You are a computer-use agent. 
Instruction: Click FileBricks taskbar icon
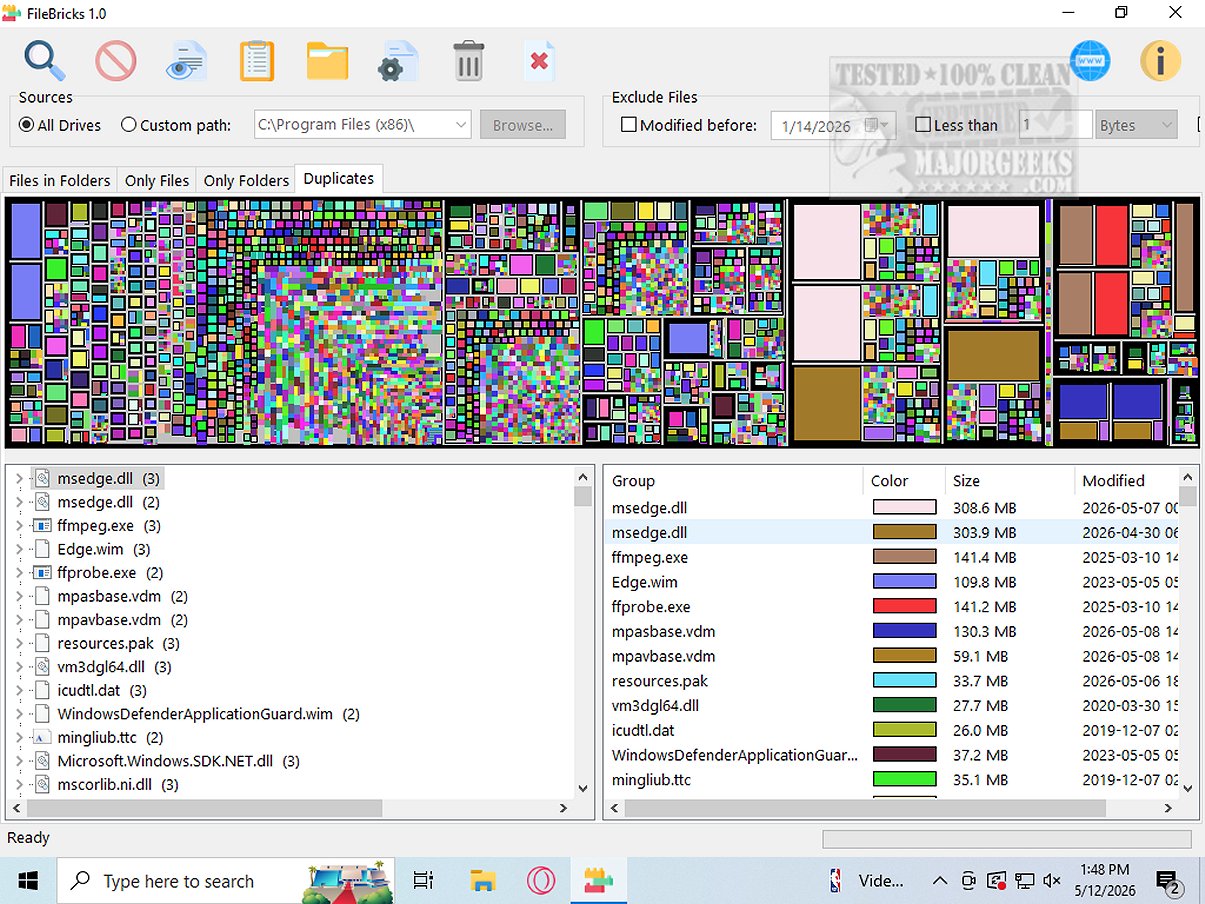[599, 881]
